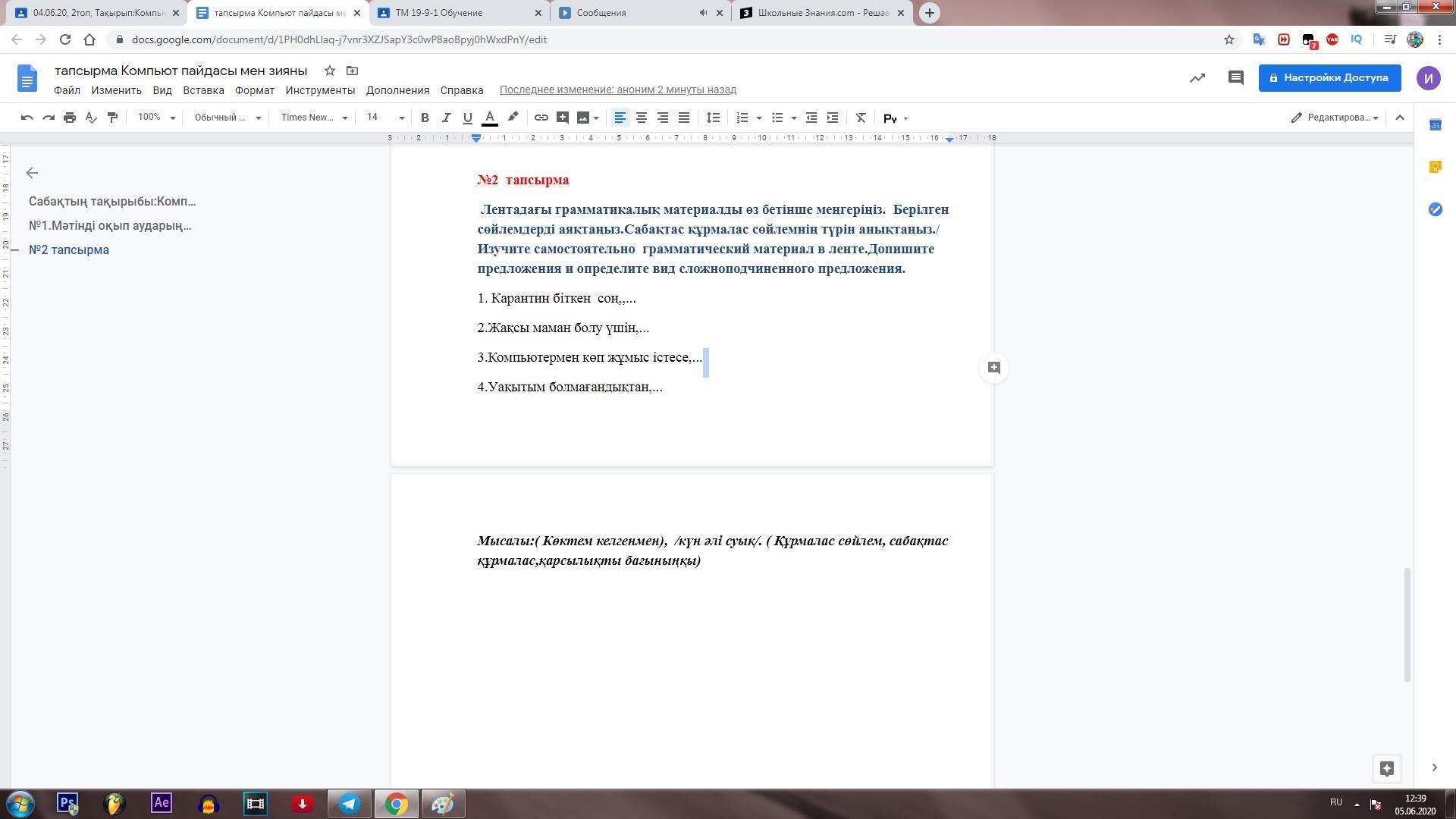1456x819 pixels.
Task: Open the Формат menu
Action: 254,90
